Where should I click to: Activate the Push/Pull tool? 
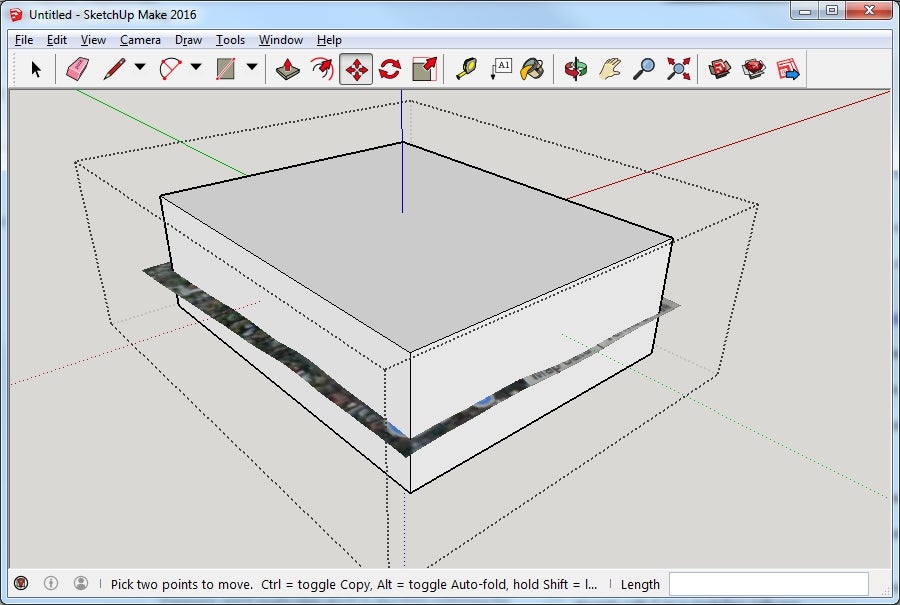coord(288,69)
